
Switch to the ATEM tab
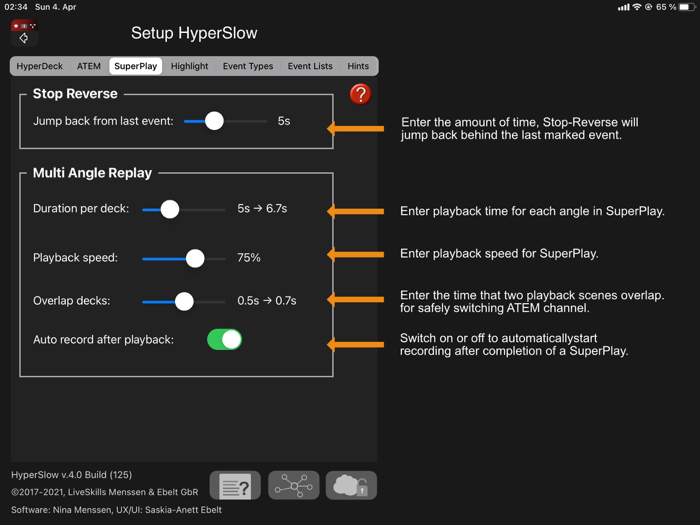click(x=88, y=66)
